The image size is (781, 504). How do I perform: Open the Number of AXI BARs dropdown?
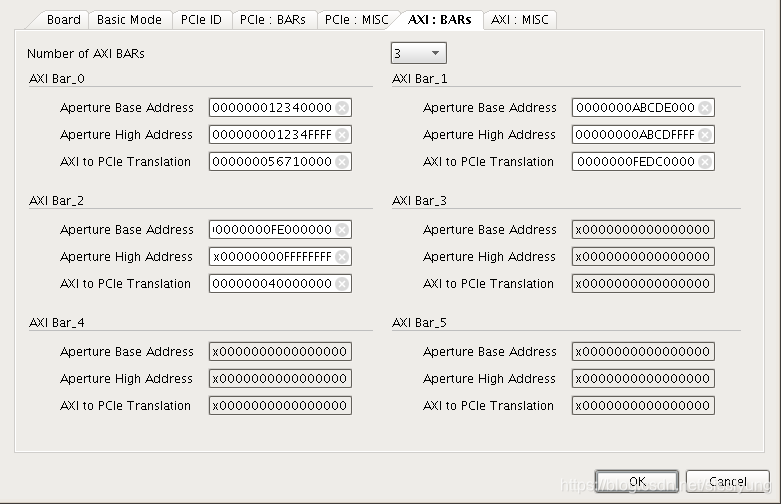[418, 53]
